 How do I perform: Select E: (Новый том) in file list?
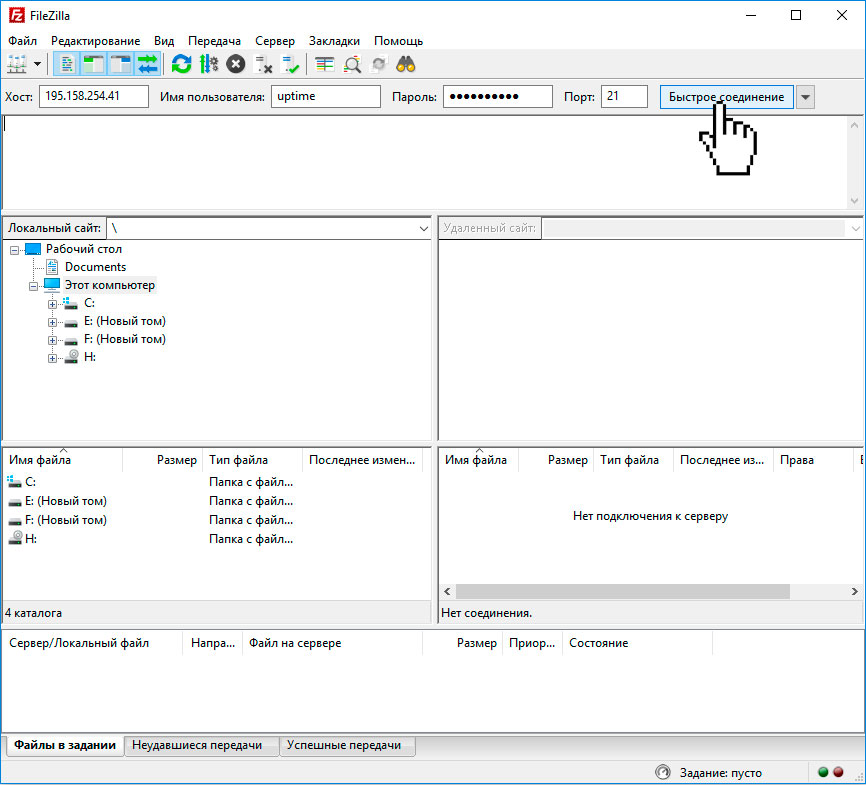coord(66,501)
